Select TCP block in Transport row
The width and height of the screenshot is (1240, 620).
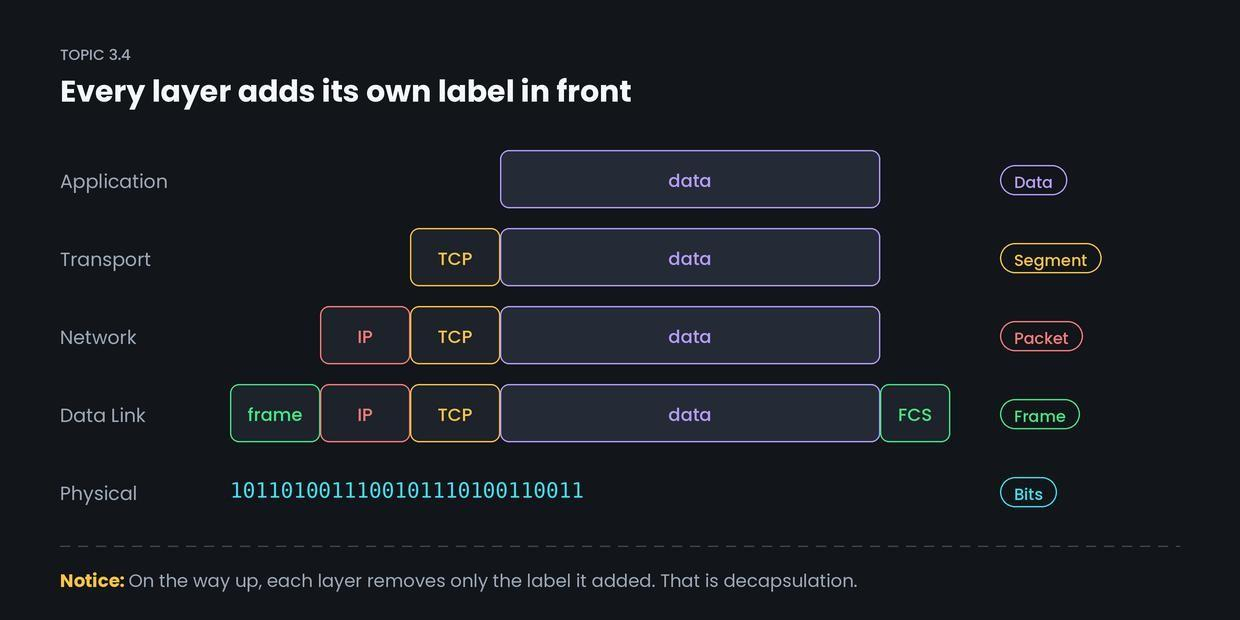click(x=455, y=258)
